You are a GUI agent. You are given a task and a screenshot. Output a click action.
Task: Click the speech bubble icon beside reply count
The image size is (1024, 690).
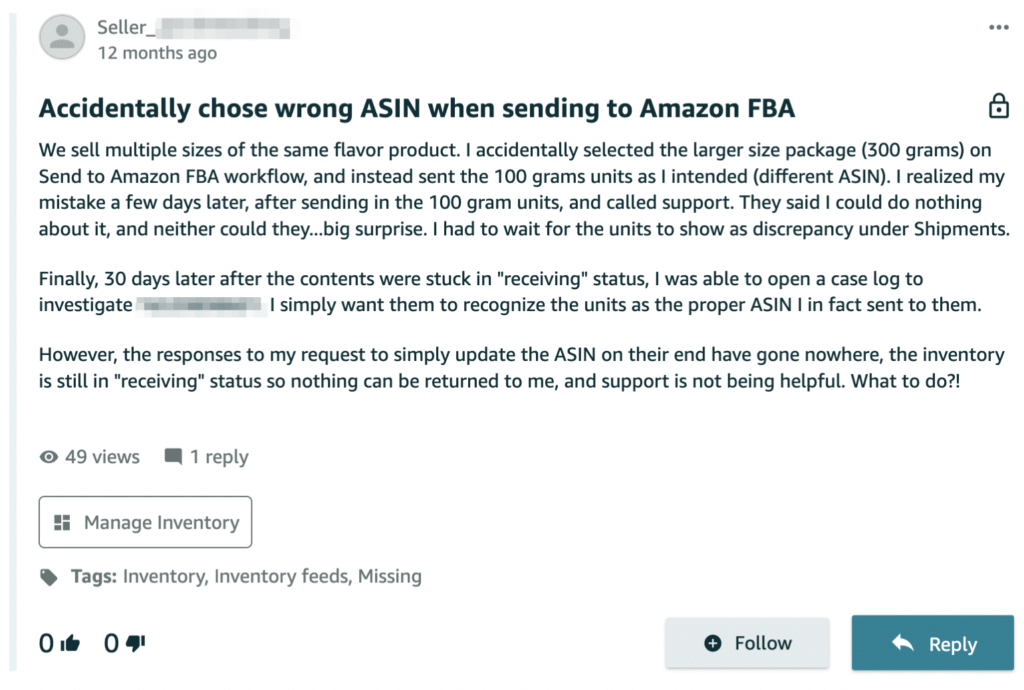(173, 457)
